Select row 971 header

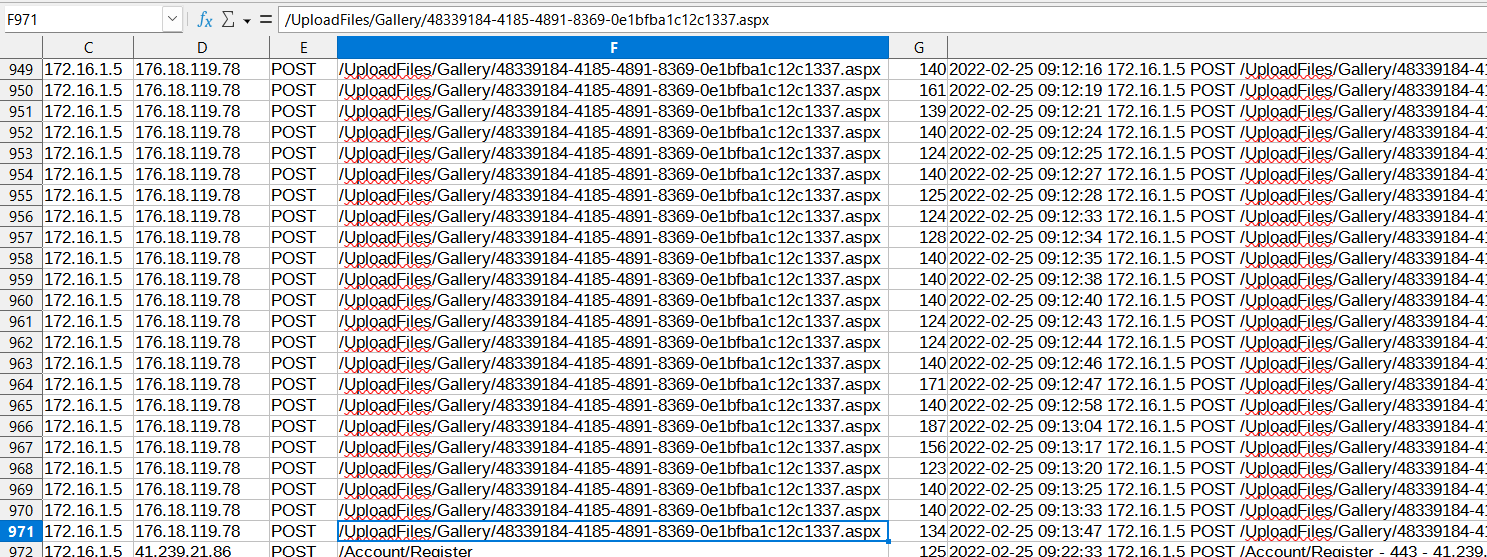coord(21,531)
